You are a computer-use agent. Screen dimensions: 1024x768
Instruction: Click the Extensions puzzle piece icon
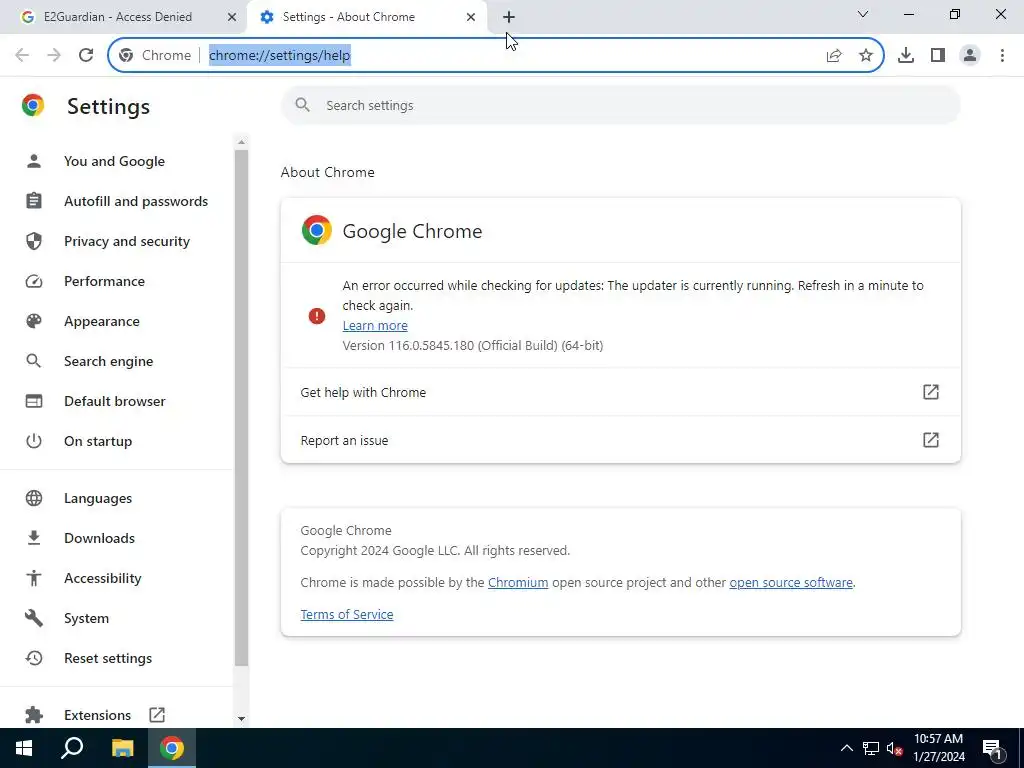coord(33,714)
